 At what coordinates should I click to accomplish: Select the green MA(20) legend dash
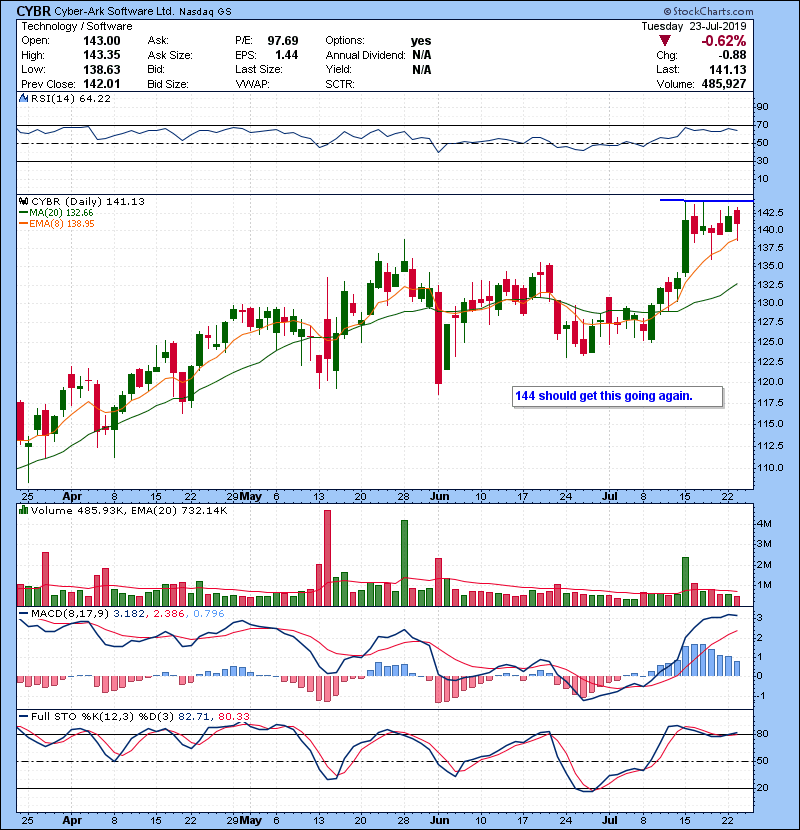(x=24, y=213)
